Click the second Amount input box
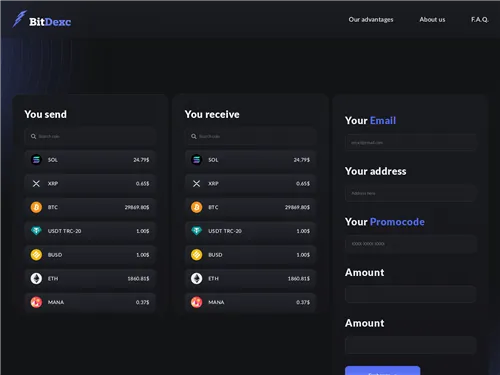Viewport: 500px width, 375px height. [x=411, y=345]
